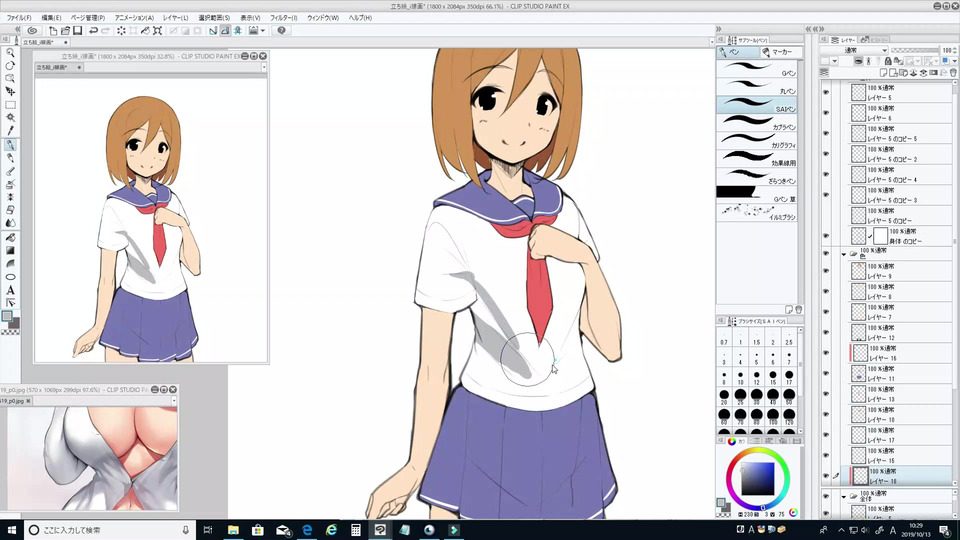960x540 pixels.
Task: Toggle Snap to Grid icon
Action: [237, 31]
